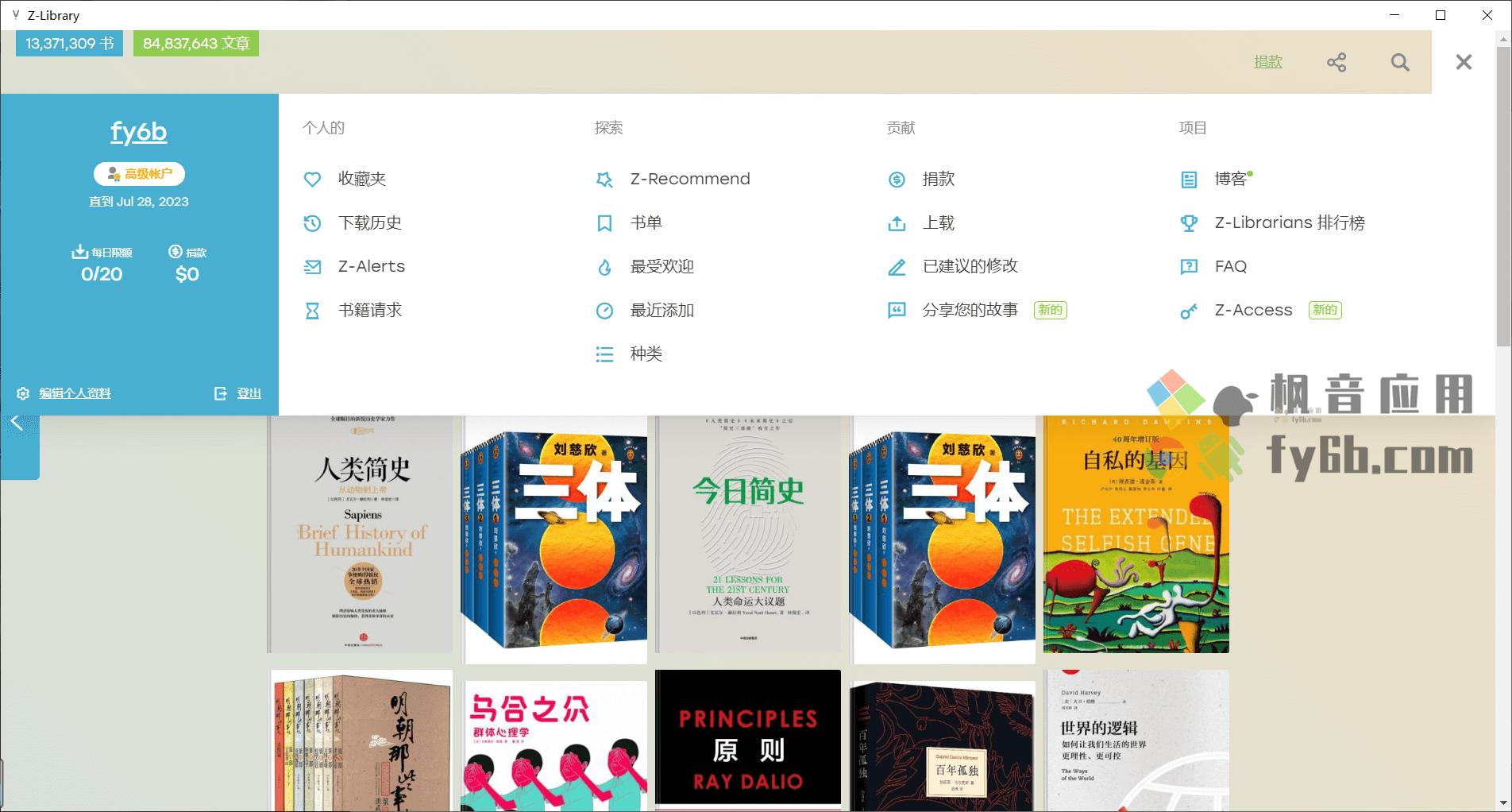Click the gear icon beside 编辑个人资料
Image resolution: width=1512 pixels, height=812 pixels.
click(x=23, y=393)
